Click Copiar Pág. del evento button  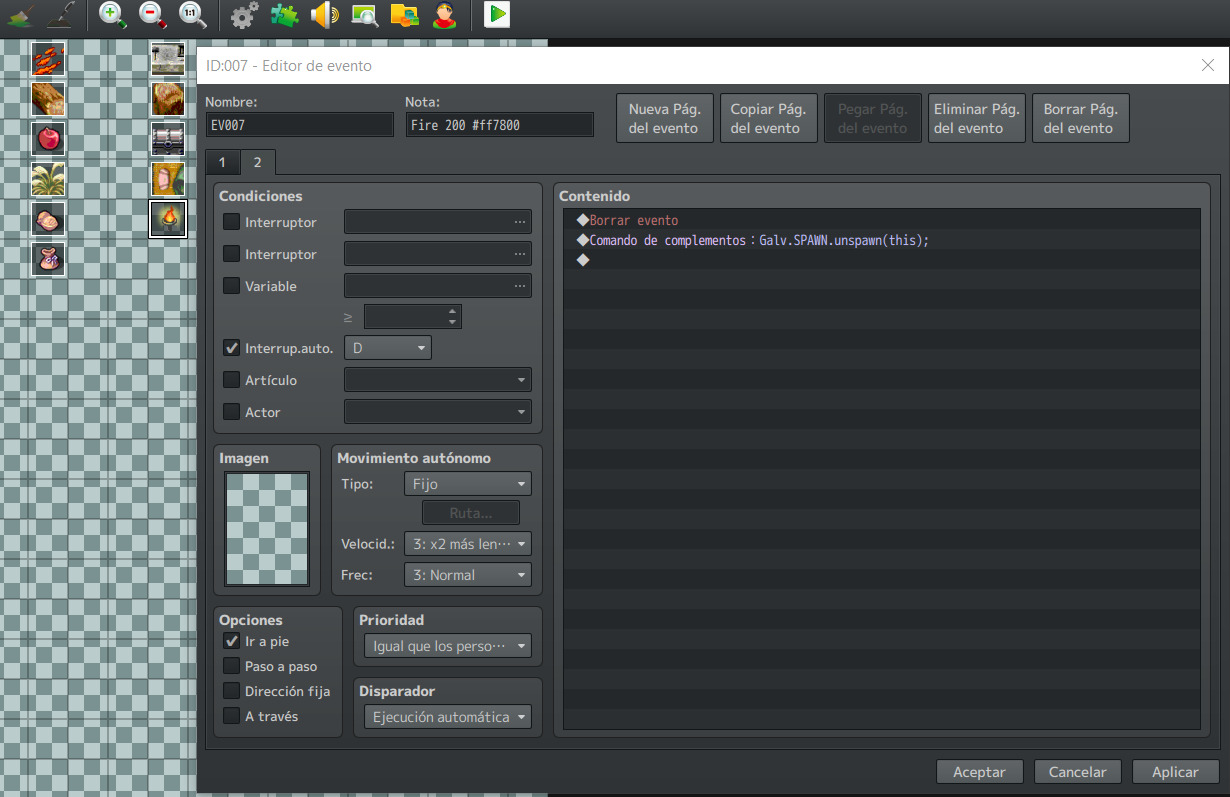pos(768,118)
